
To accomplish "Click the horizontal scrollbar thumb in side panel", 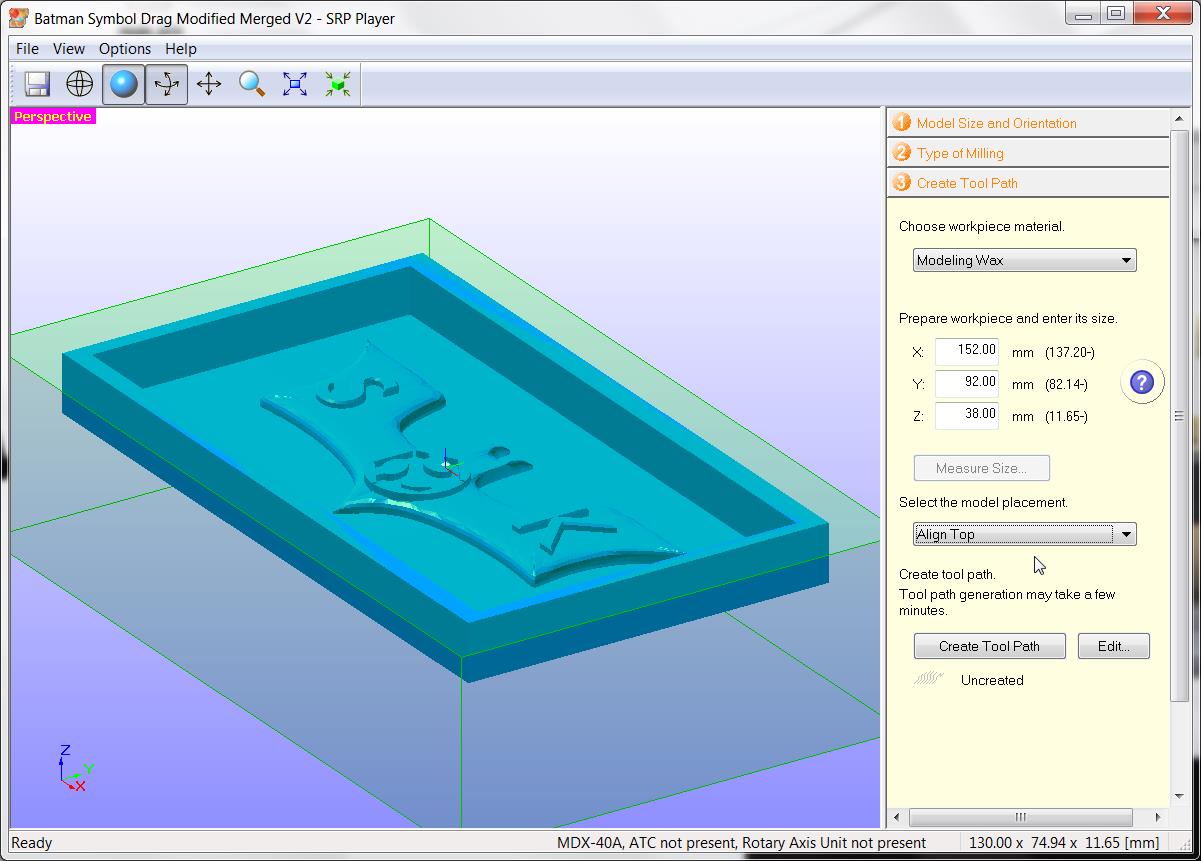I will (x=1020, y=817).
